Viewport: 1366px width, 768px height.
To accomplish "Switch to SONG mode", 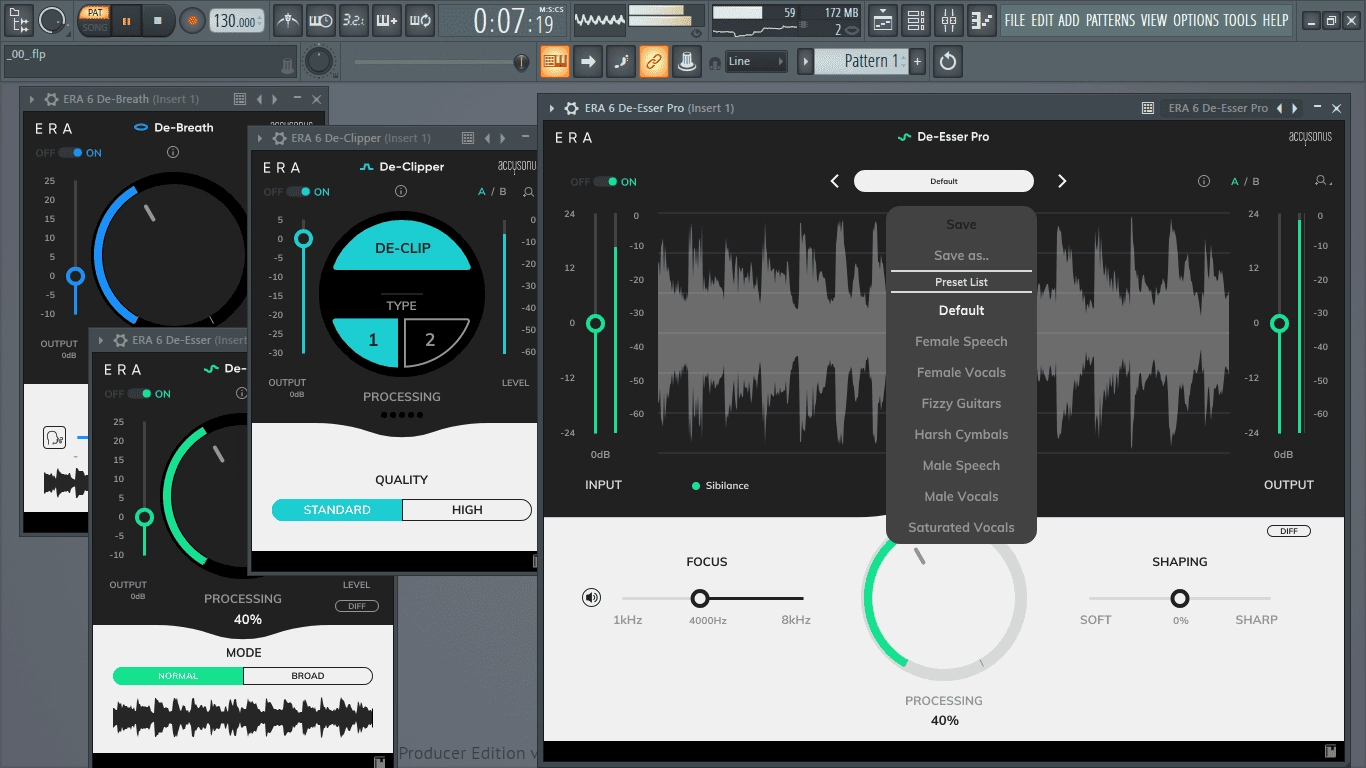I will 94,27.
